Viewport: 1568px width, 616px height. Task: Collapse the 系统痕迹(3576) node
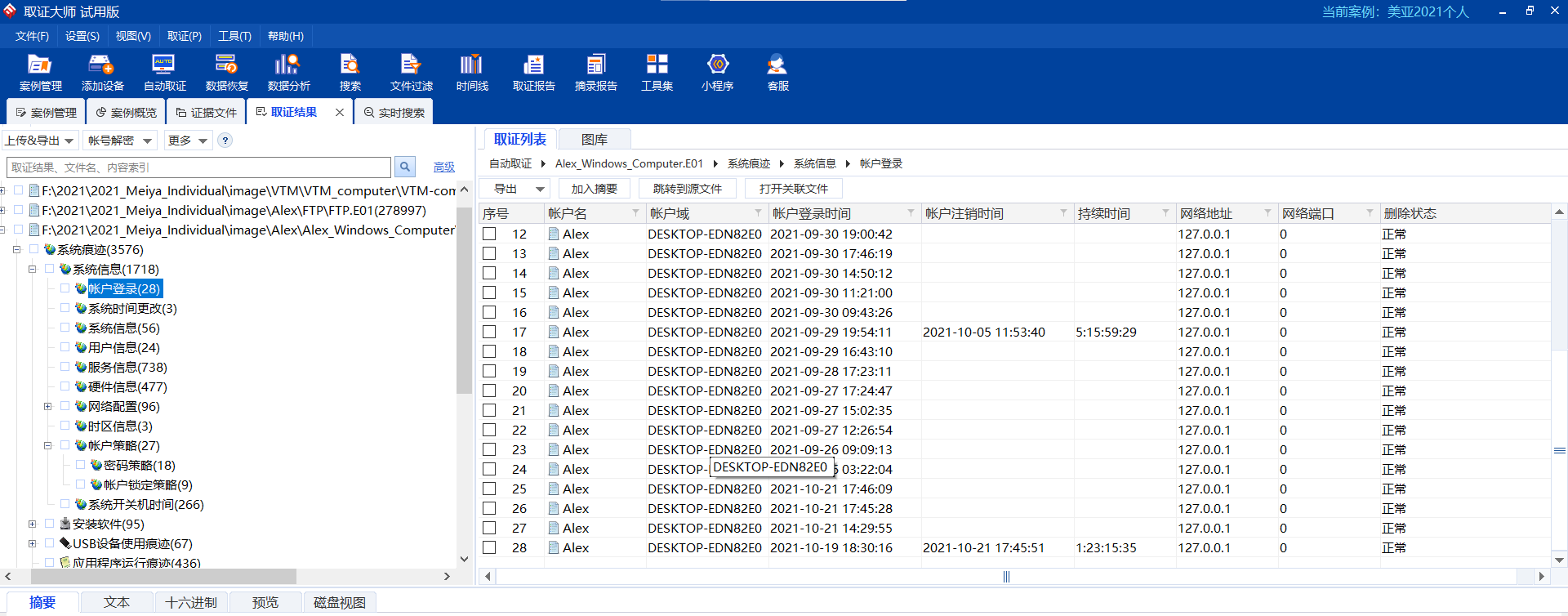pyautogui.click(x=16, y=249)
